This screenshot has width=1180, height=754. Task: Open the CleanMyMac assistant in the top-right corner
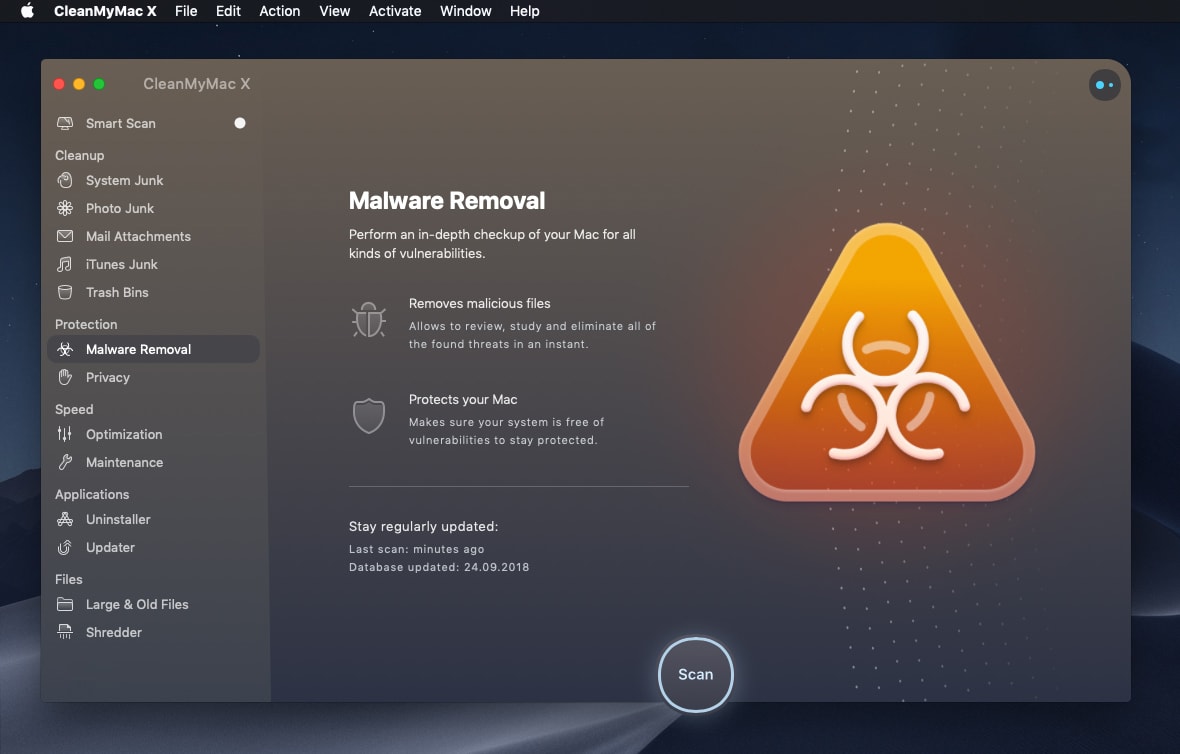pyautogui.click(x=1104, y=85)
